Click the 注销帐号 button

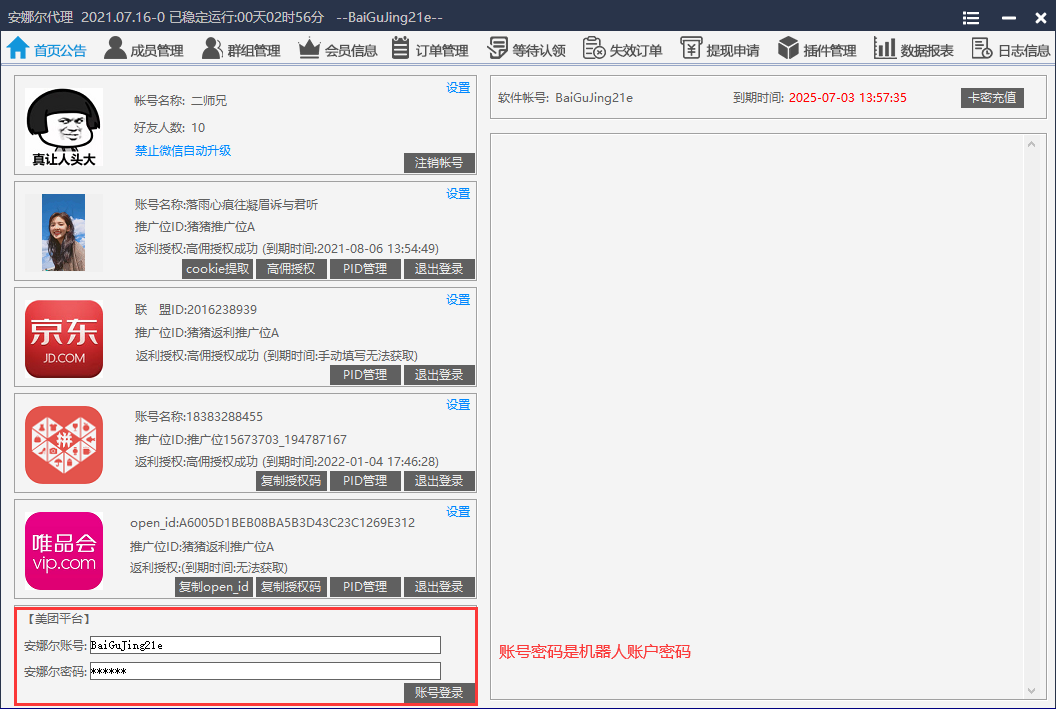tap(439, 163)
